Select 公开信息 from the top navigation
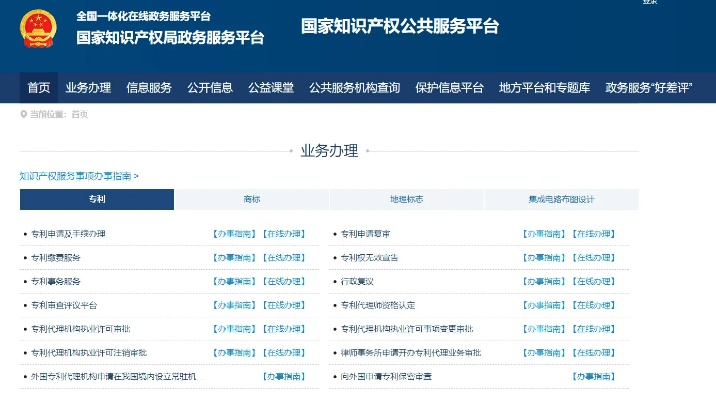Viewport: 716px width, 400px height. (210, 87)
